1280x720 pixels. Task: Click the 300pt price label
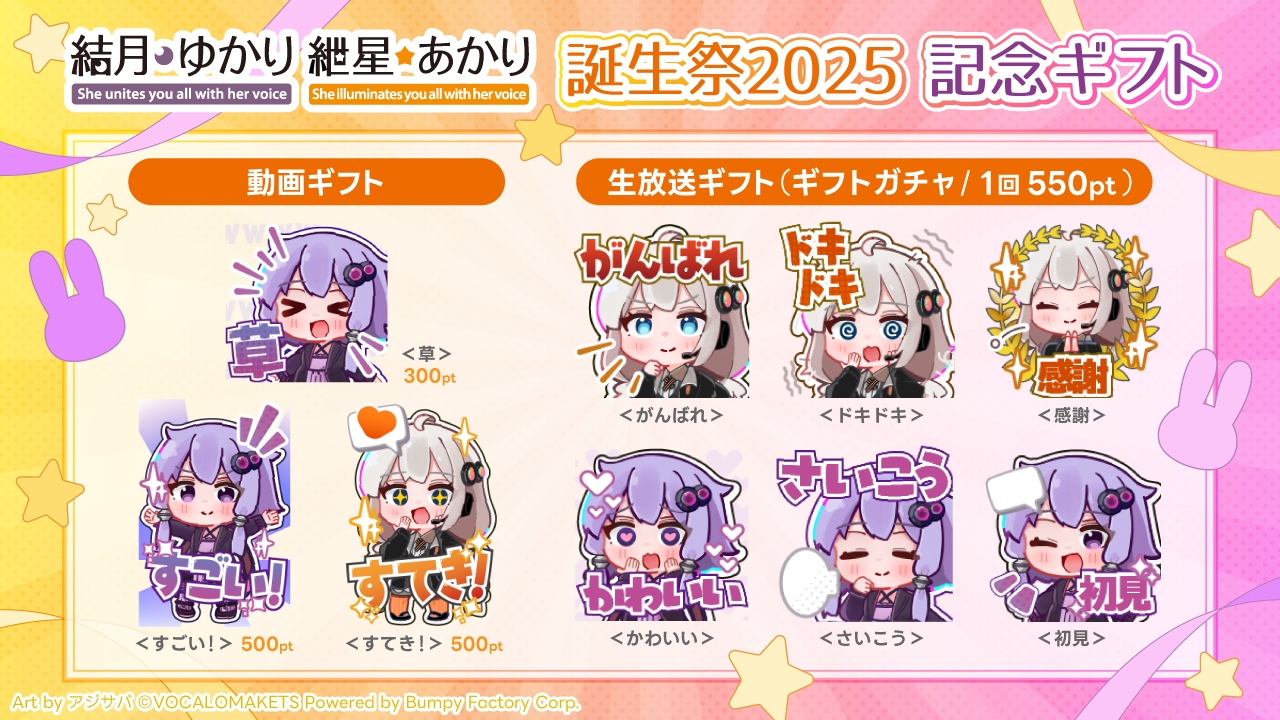coord(428,375)
